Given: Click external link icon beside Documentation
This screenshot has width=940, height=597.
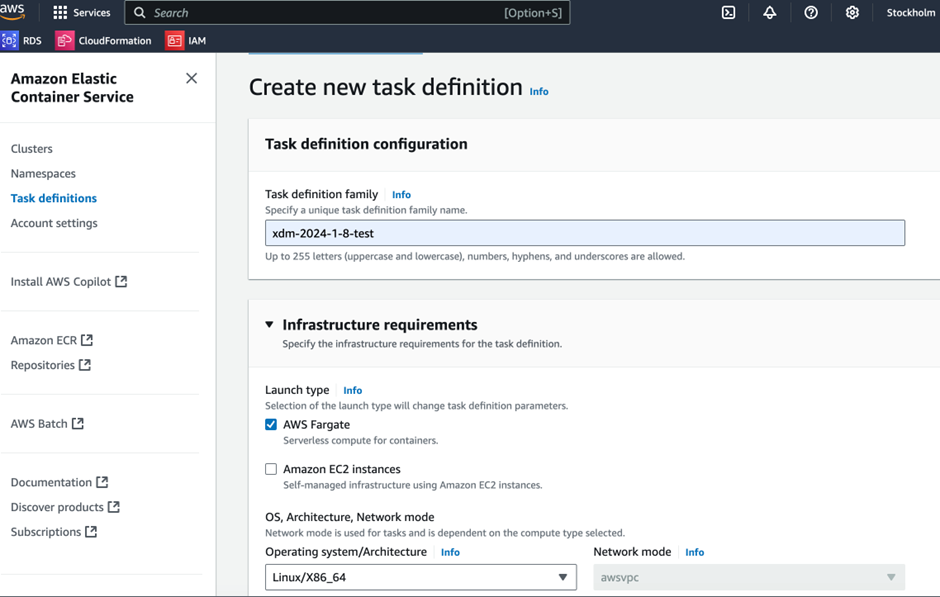Looking at the screenshot, I should [x=102, y=482].
